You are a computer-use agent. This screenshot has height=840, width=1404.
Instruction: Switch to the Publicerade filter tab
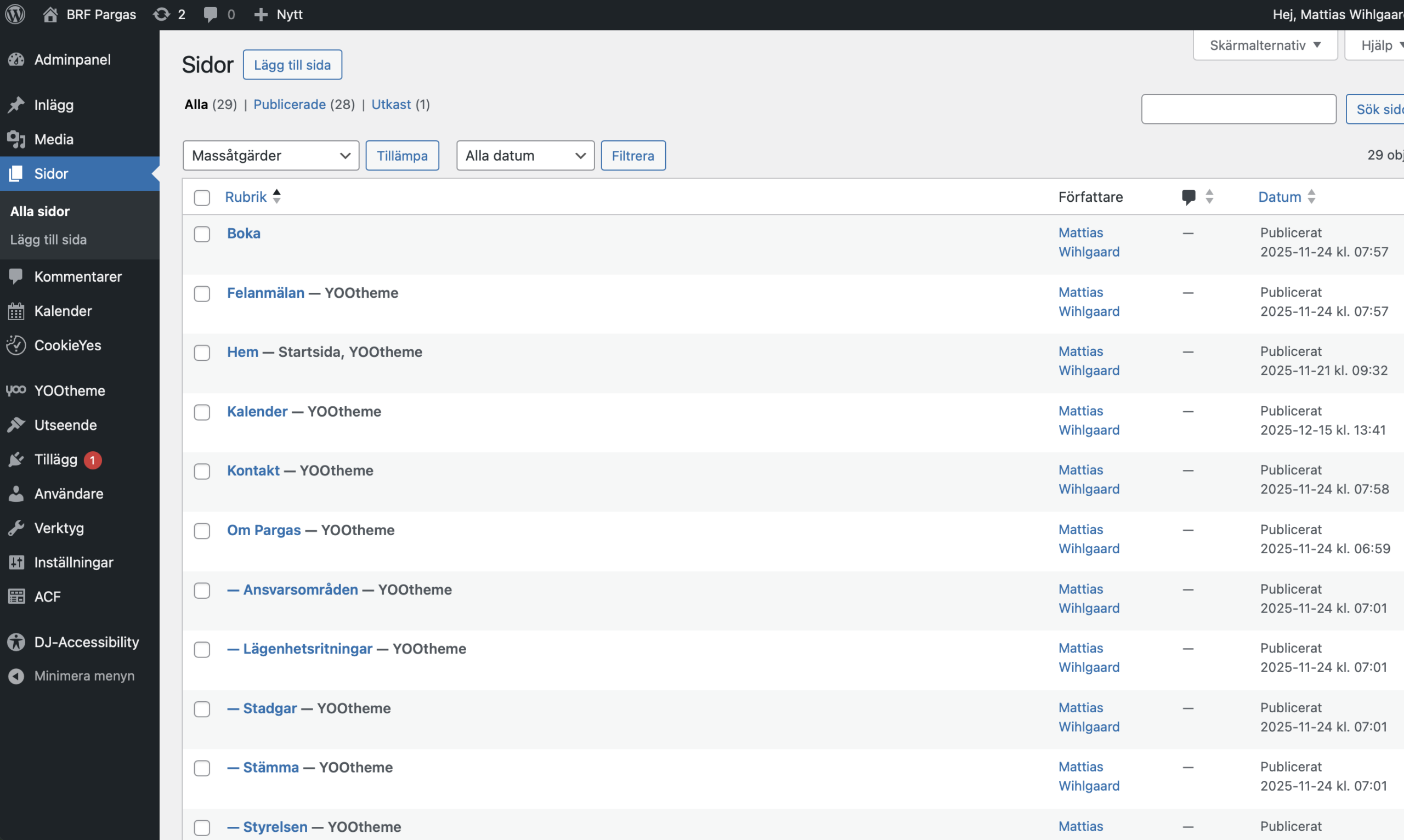tap(289, 105)
